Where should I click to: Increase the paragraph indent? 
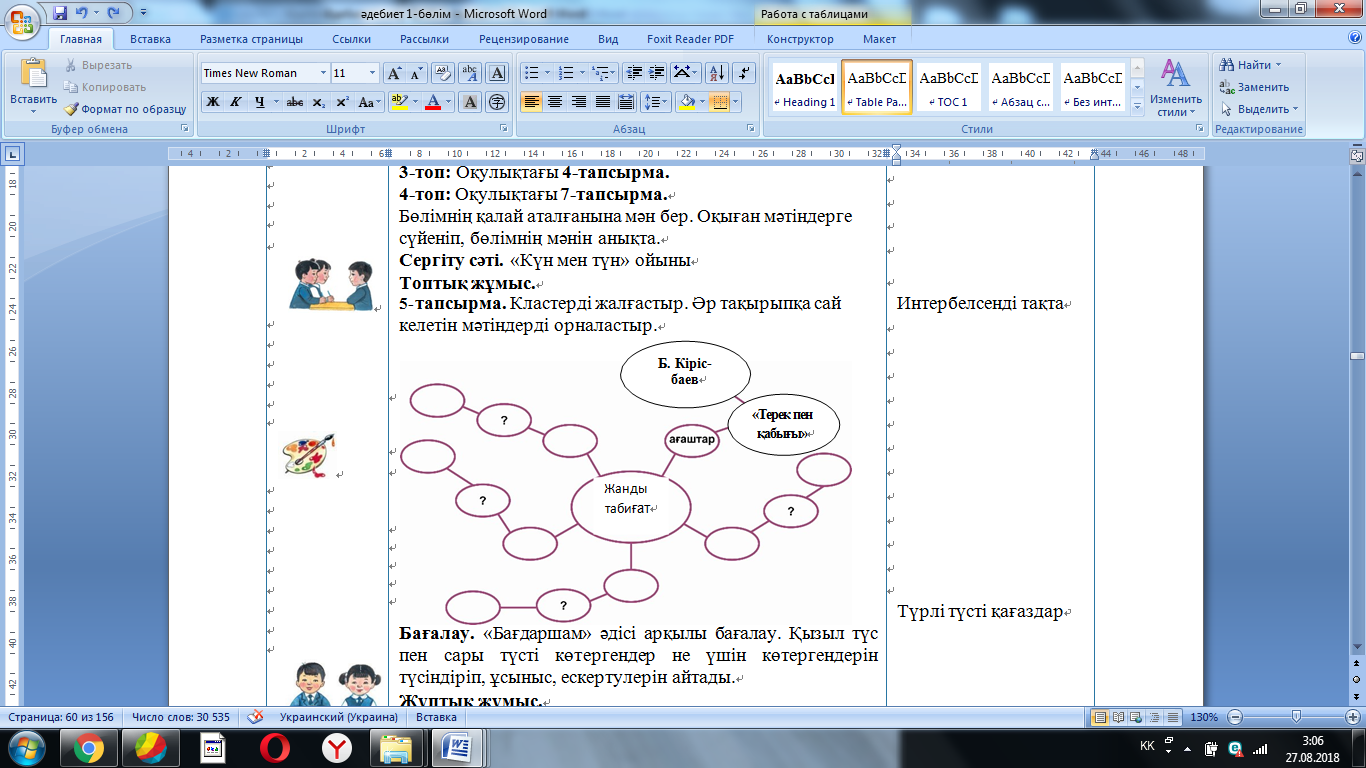657,73
